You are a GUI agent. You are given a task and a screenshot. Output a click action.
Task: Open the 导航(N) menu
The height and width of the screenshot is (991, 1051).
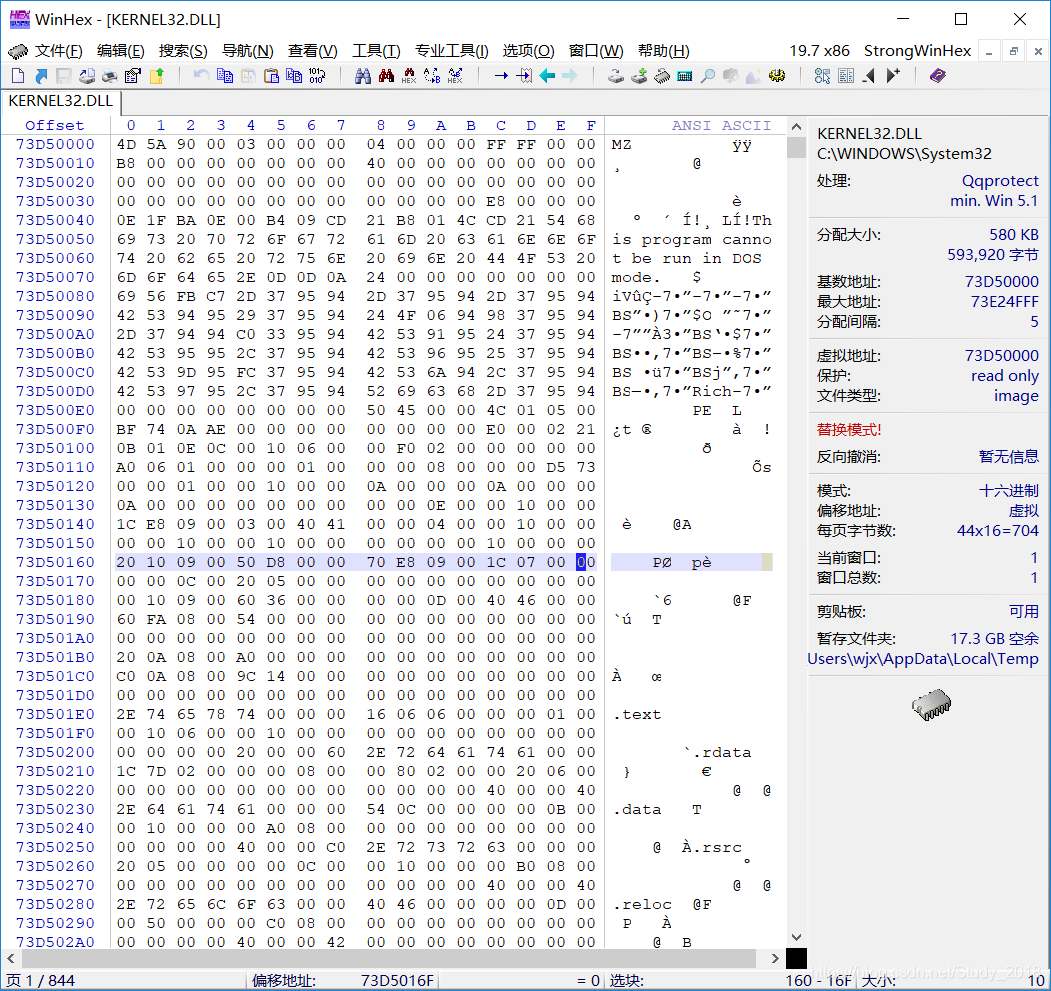247,51
